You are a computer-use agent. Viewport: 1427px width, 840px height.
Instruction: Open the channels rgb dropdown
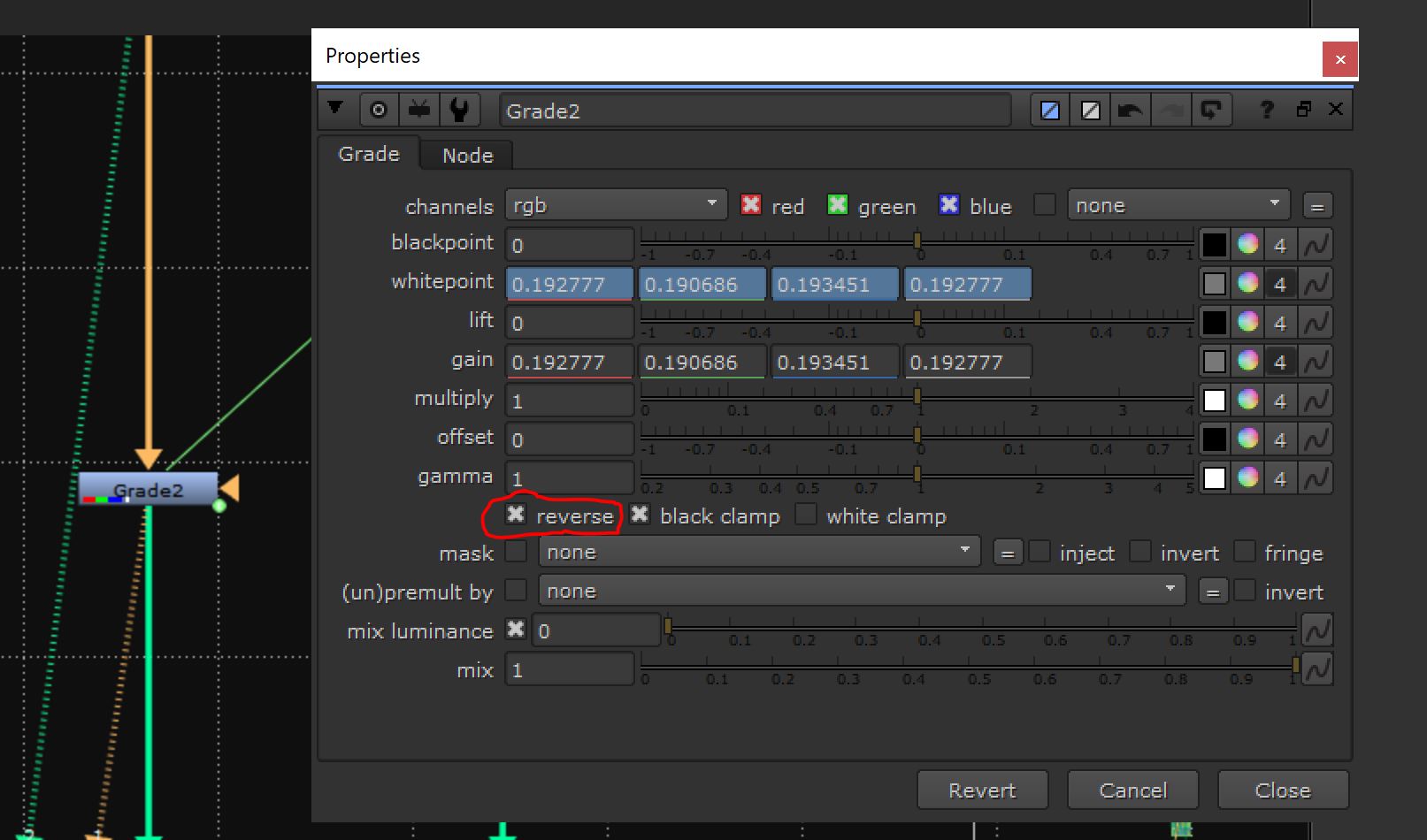(615, 205)
